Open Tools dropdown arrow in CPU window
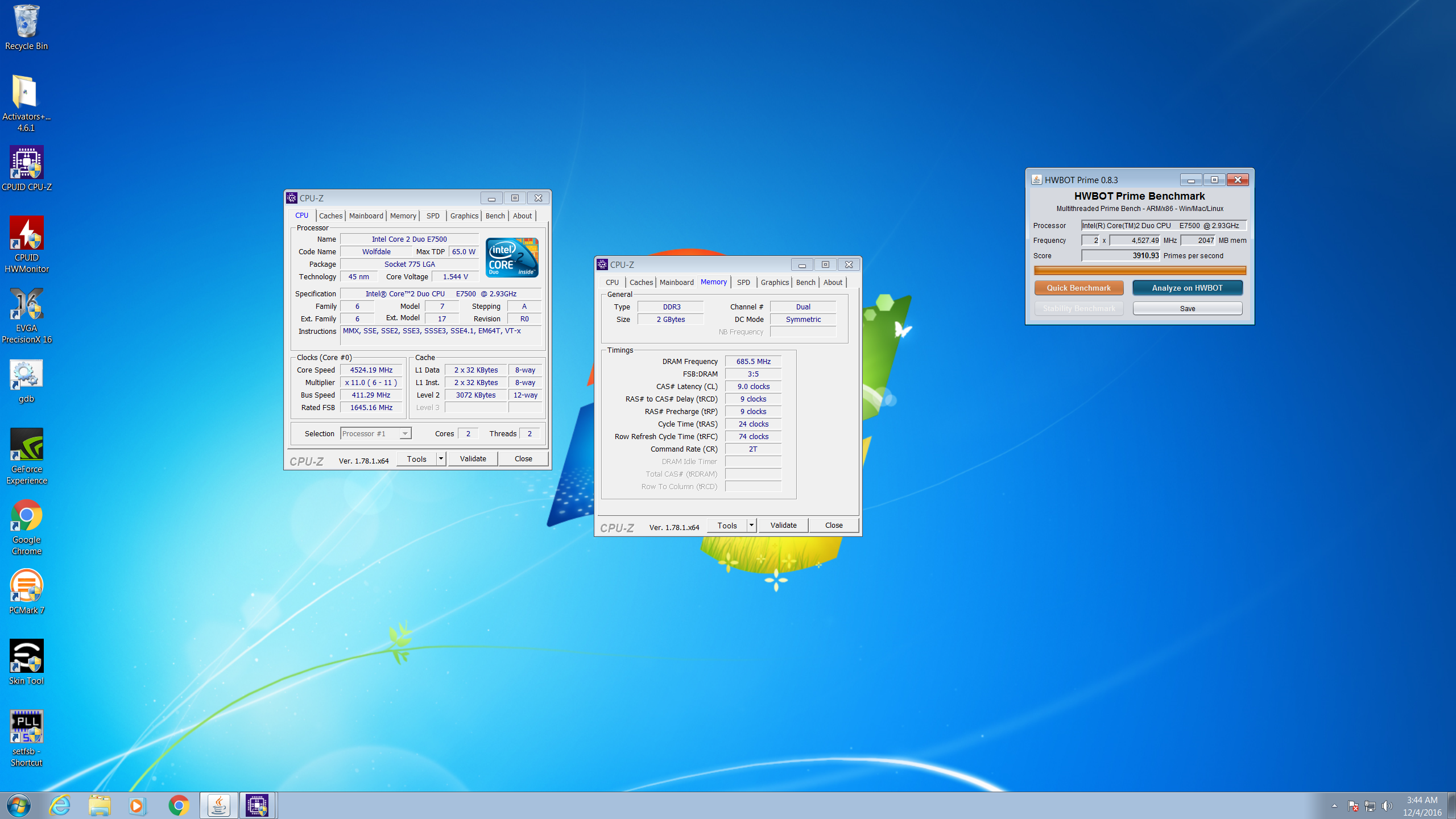This screenshot has height=819, width=1456. tap(441, 459)
